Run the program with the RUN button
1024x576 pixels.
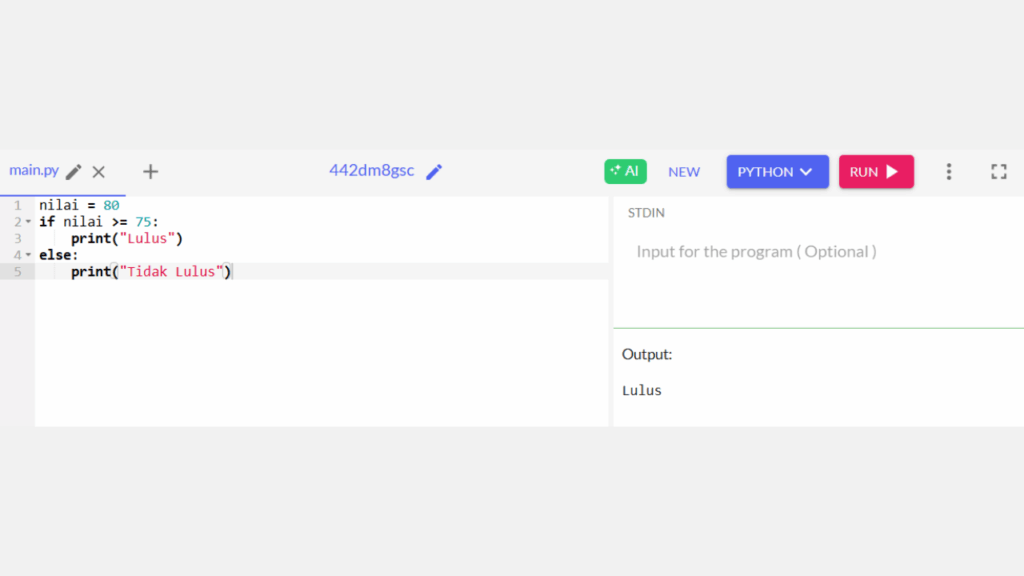point(876,171)
